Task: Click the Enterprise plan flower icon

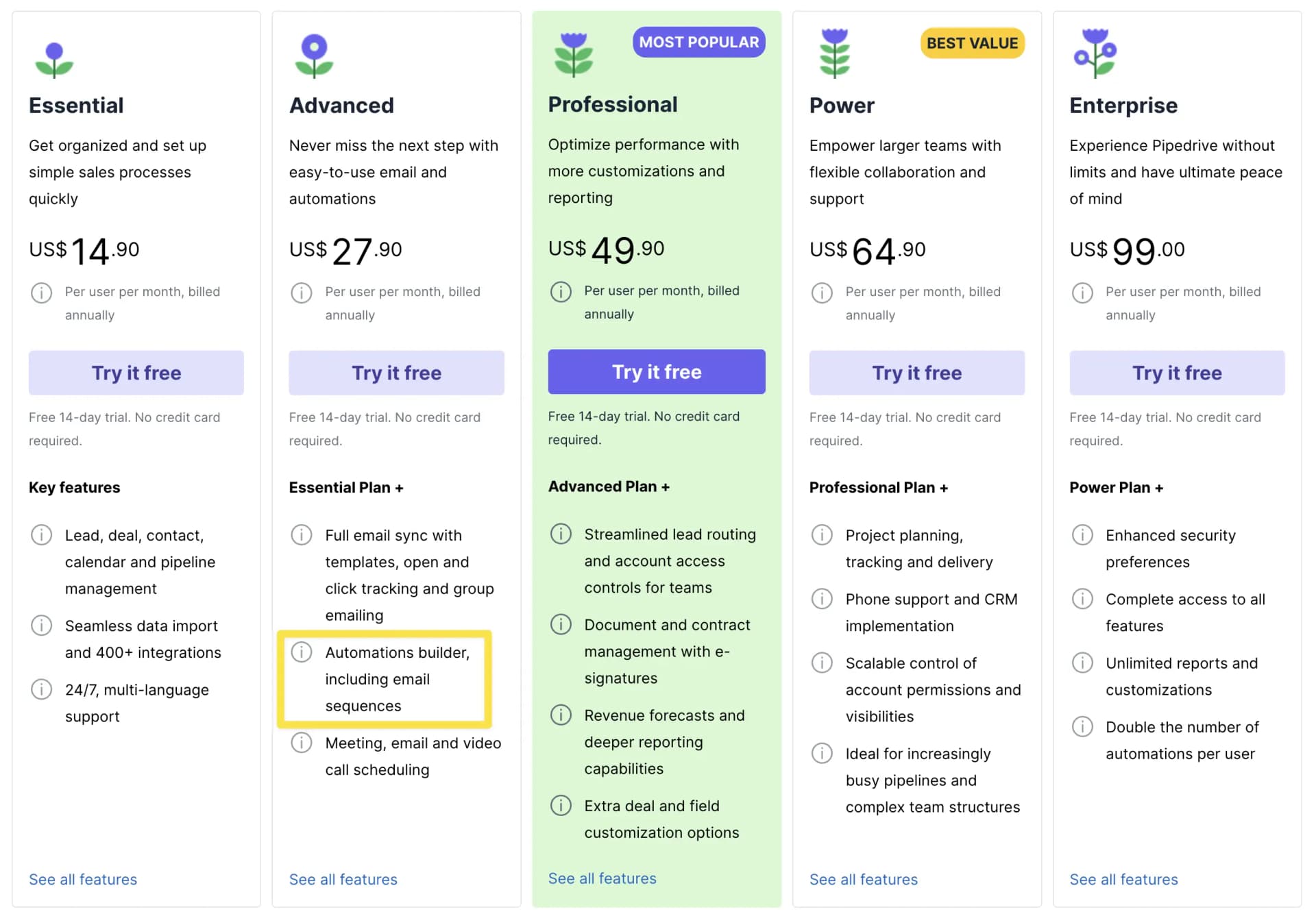Action: tap(1095, 53)
